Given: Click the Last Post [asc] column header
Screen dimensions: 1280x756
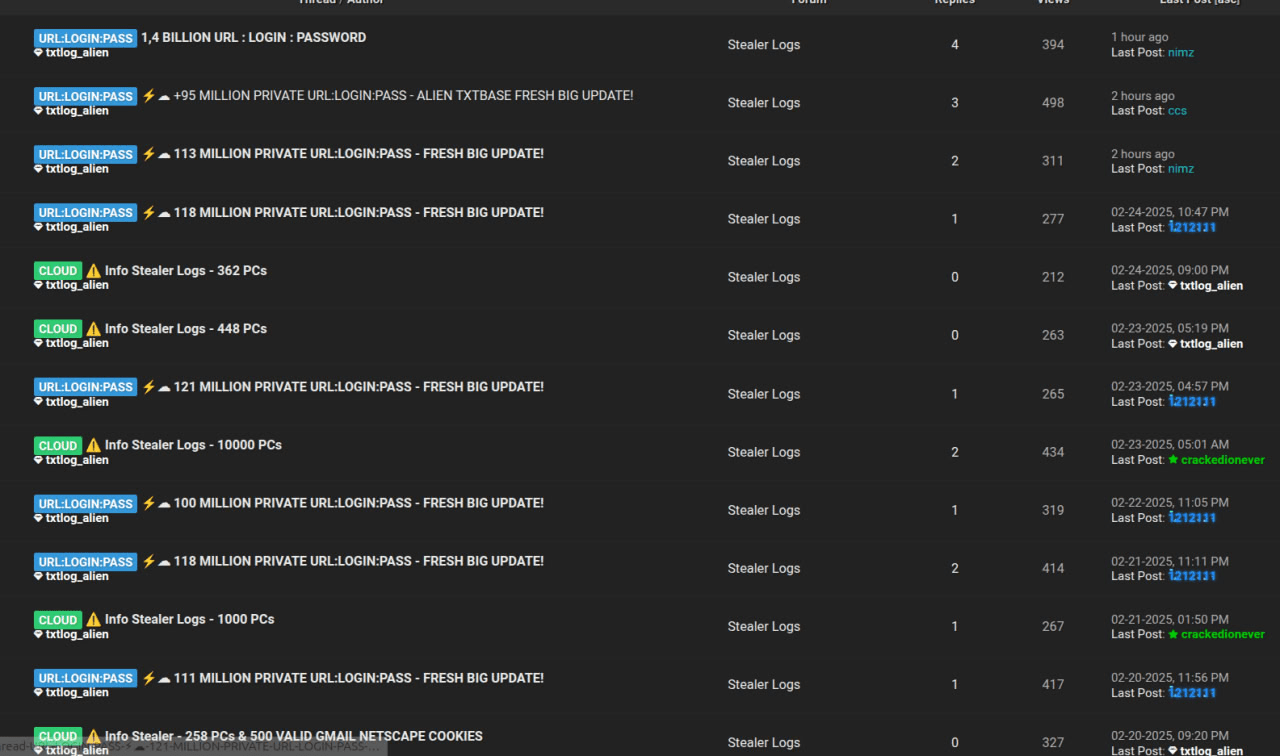Looking at the screenshot, I should 1199,2.
